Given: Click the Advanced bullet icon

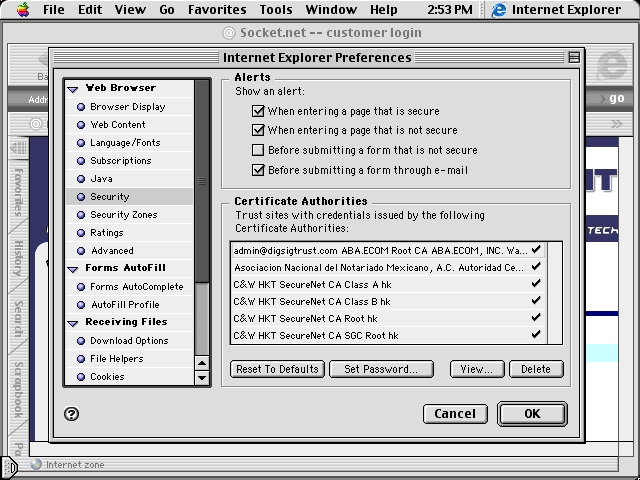Looking at the screenshot, I should pyautogui.click(x=81, y=251).
